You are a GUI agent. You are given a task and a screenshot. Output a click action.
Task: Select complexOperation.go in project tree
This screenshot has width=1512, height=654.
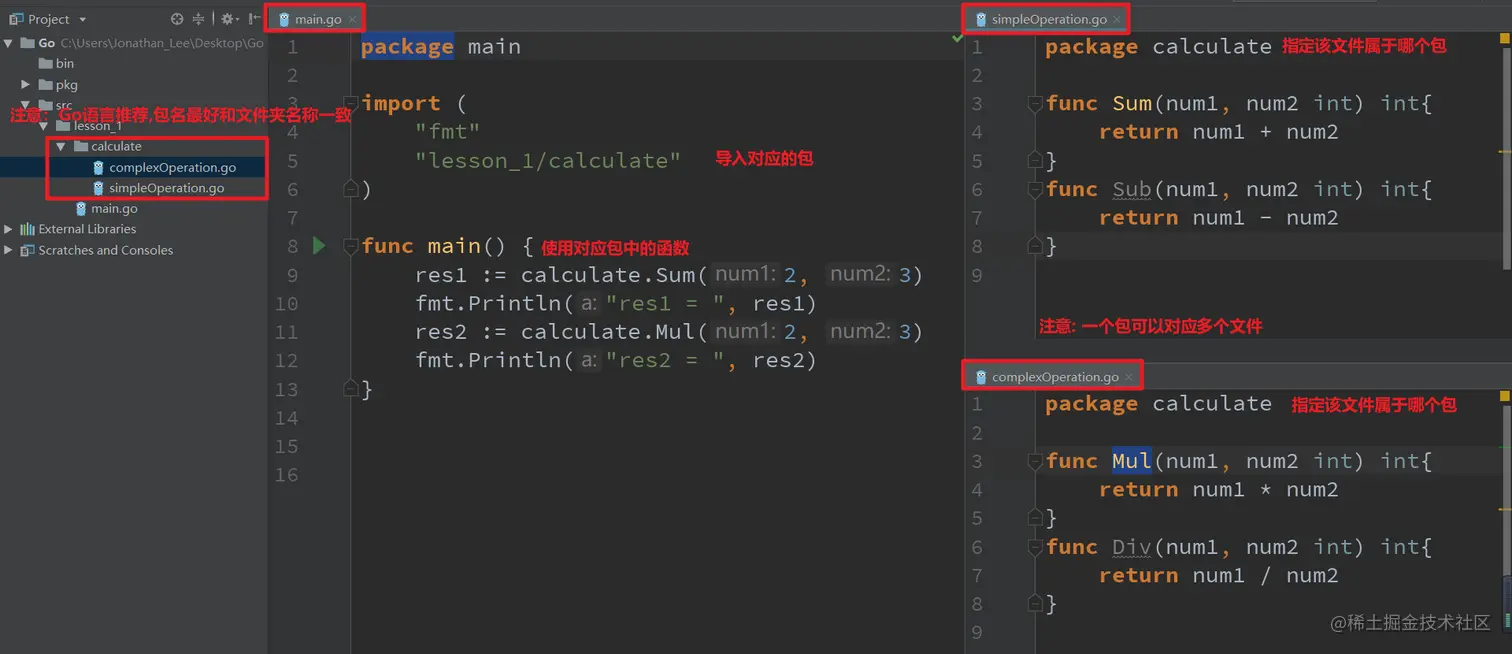tap(164, 167)
